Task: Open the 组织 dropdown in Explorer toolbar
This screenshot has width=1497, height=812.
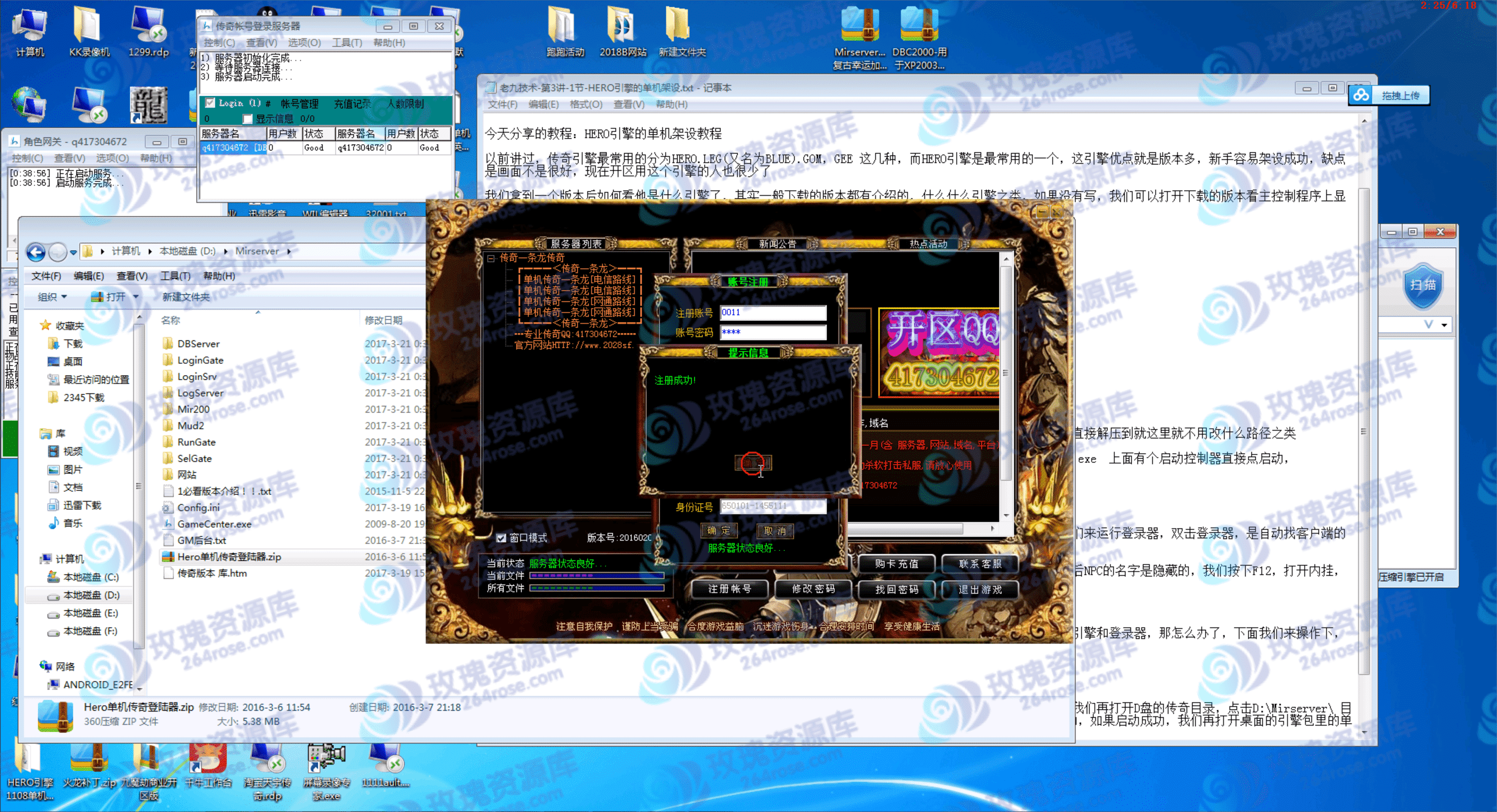Action: click(53, 297)
